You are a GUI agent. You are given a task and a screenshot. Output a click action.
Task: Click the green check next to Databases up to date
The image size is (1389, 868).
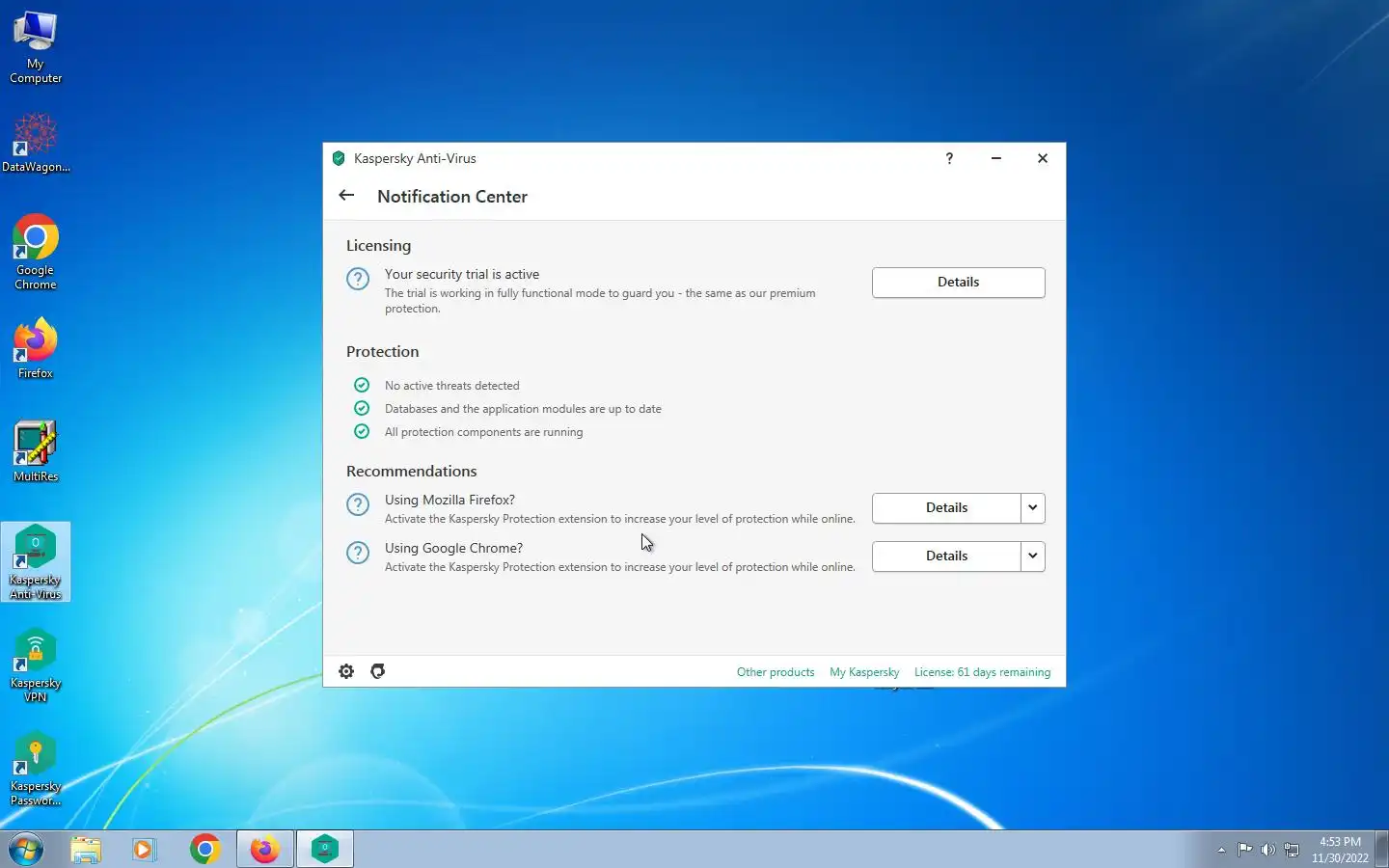click(x=362, y=408)
